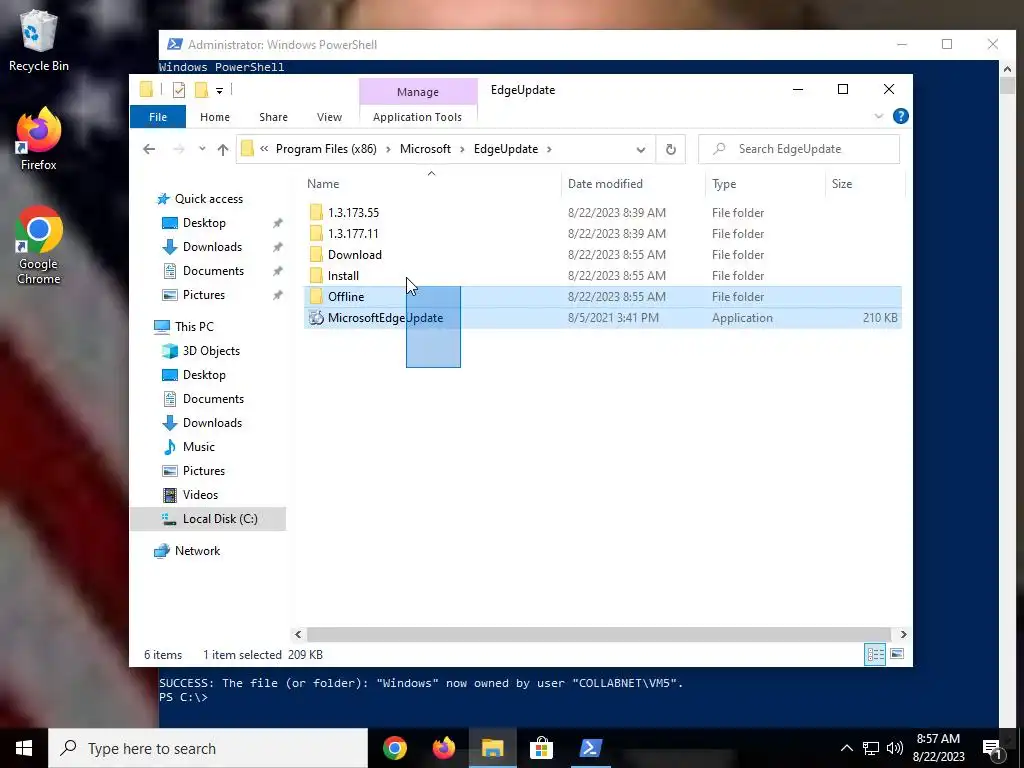
Task: Open pinned Documents under Quick access
Action: tap(213, 271)
